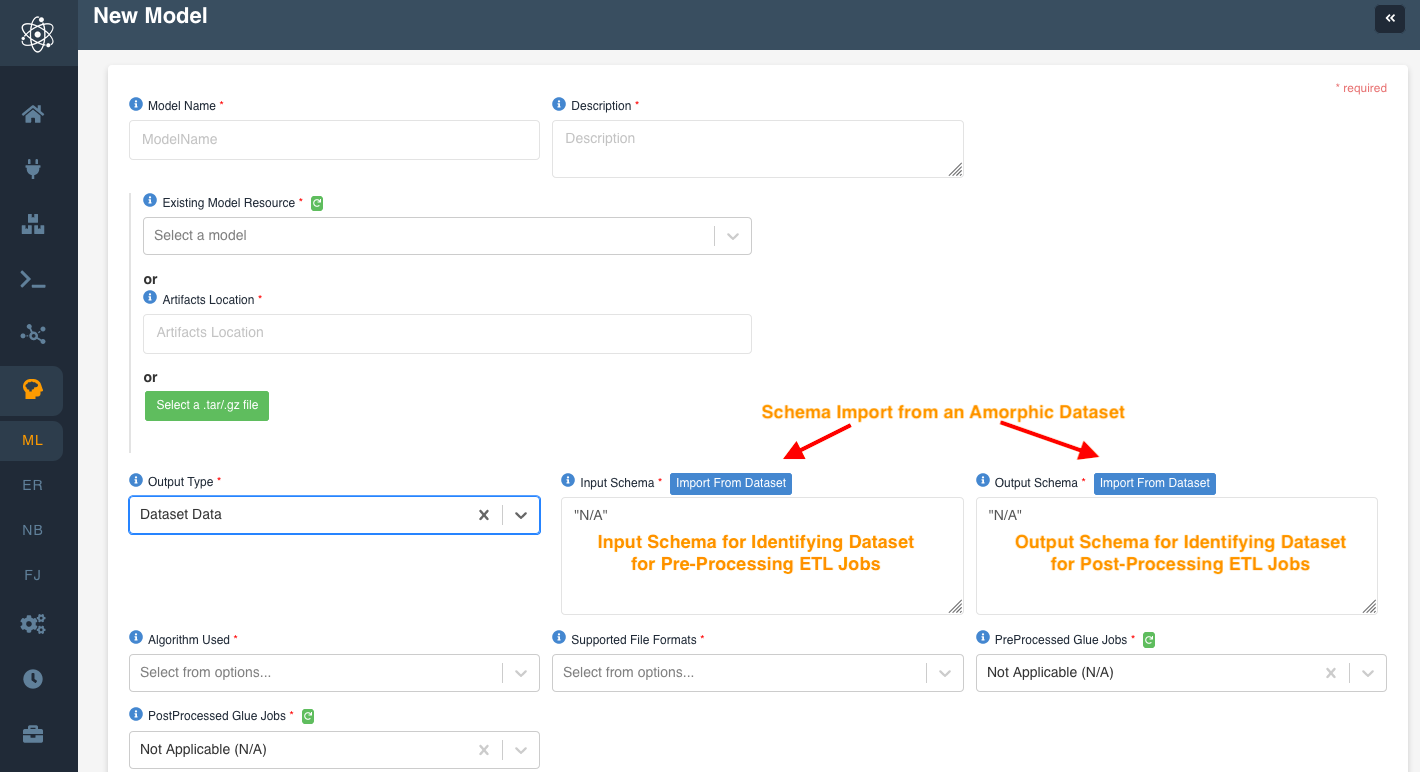The height and width of the screenshot is (772, 1420).
Task: Click the atom logo icon in sidebar
Action: 37,34
